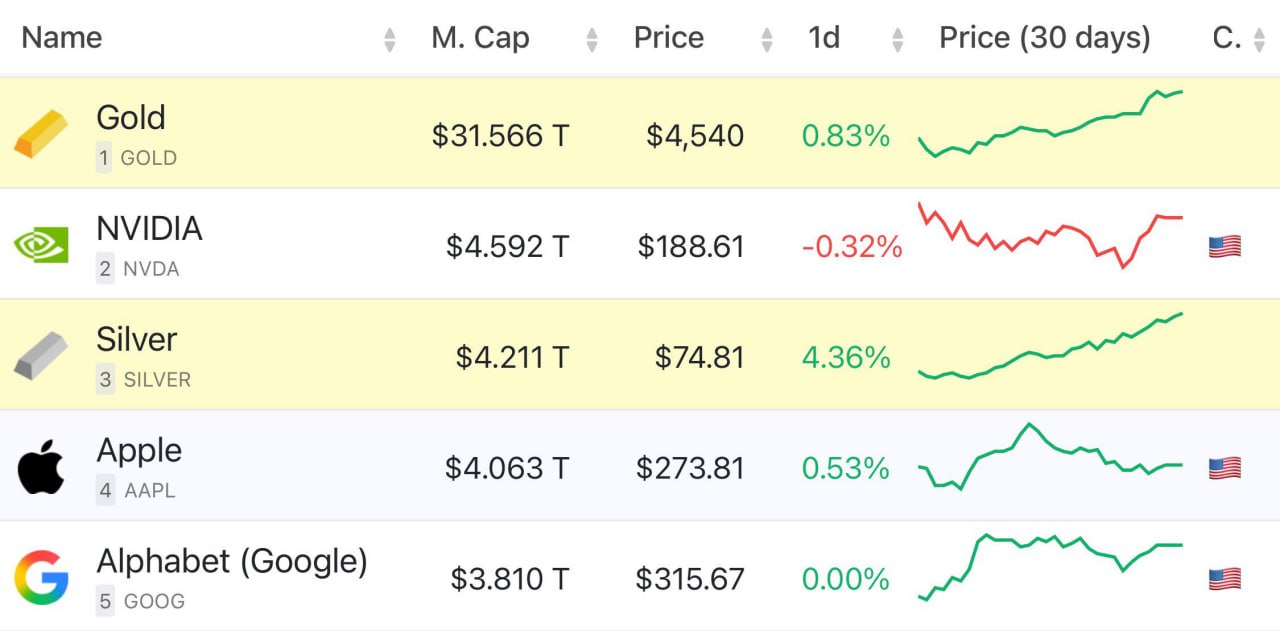The width and height of the screenshot is (1280, 631).
Task: Click the truncated C. column header
Action: (x=1226, y=38)
